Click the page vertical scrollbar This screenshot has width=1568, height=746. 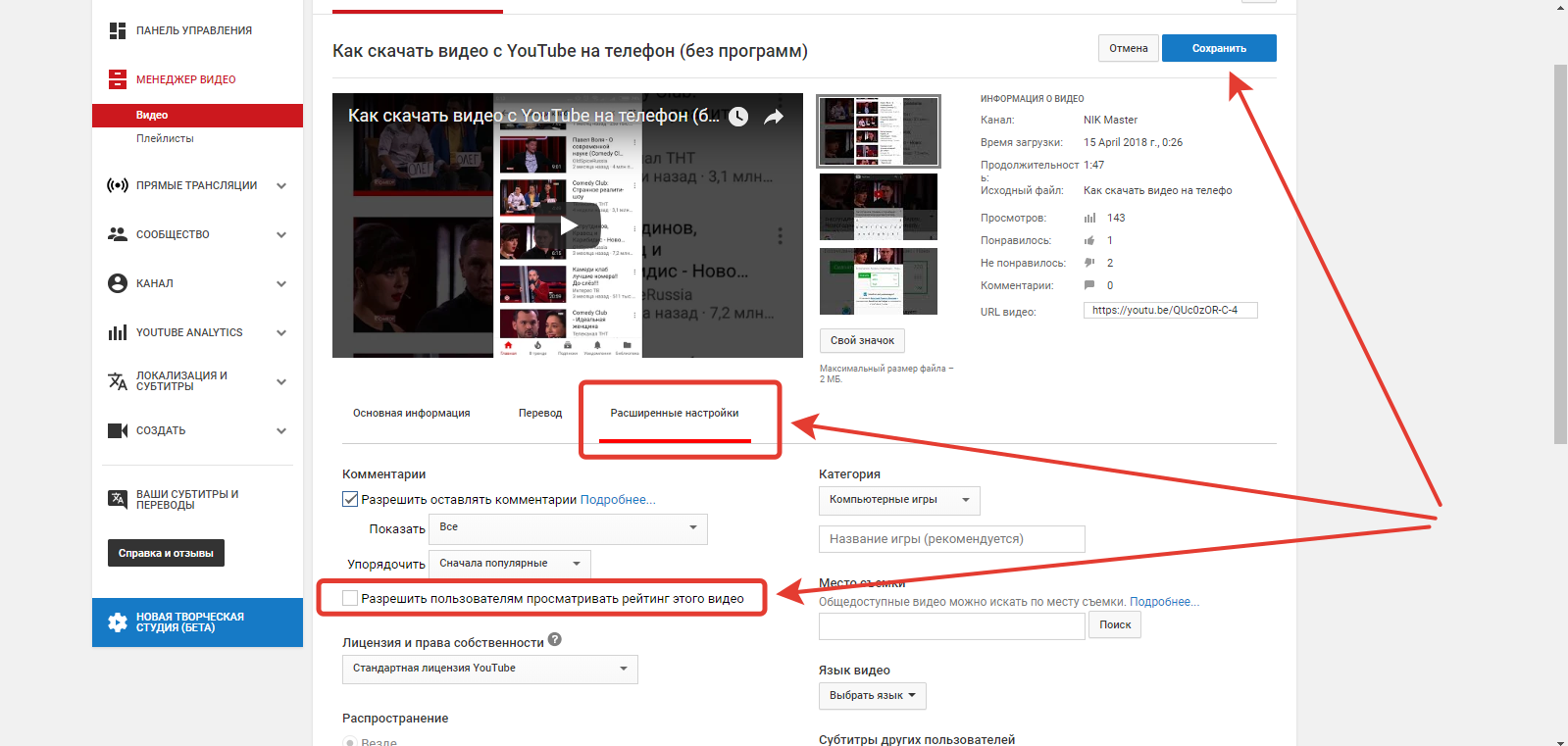[x=1560, y=253]
